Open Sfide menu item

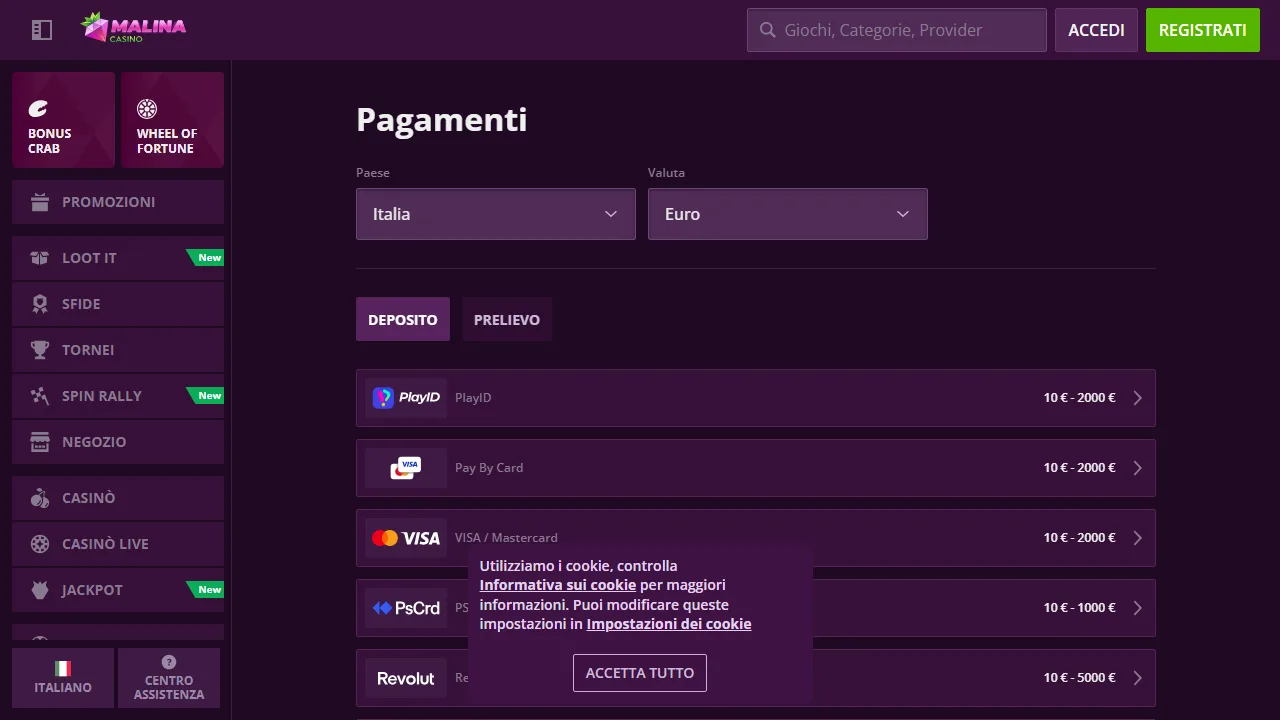point(118,304)
